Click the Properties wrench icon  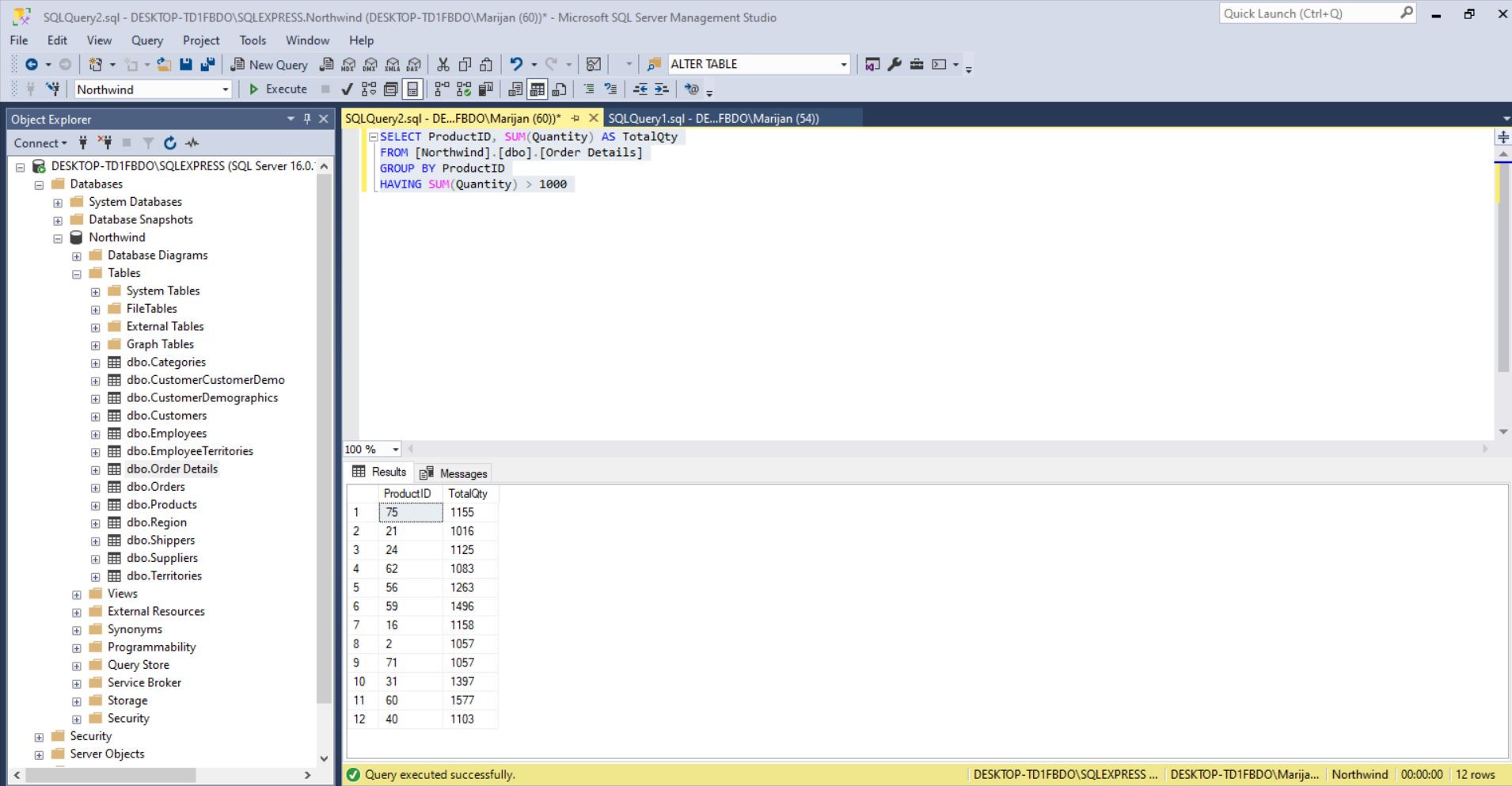pos(895,64)
